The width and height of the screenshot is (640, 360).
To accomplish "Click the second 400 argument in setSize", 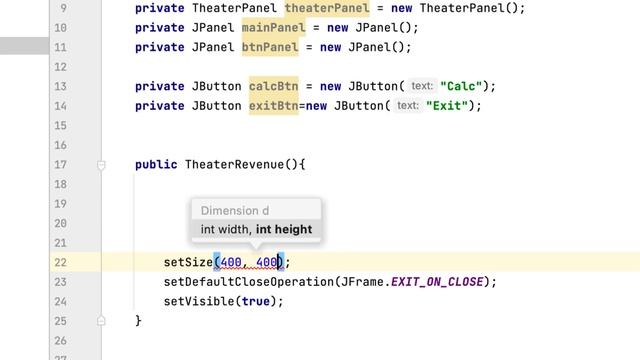I will click(267, 262).
